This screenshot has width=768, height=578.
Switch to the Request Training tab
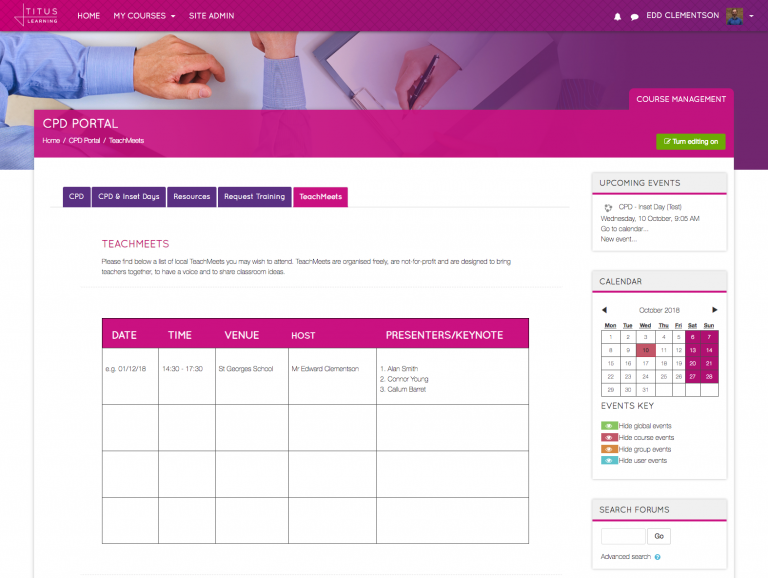[254, 197]
